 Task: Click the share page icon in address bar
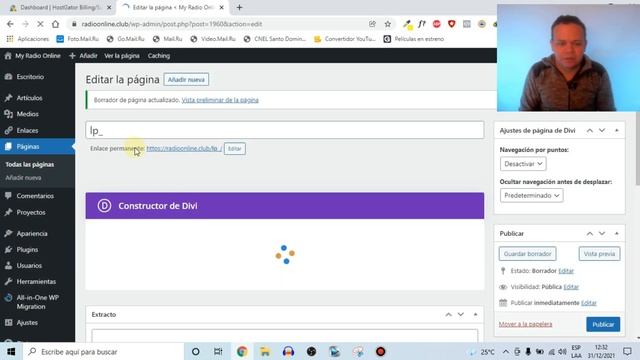tap(372, 24)
